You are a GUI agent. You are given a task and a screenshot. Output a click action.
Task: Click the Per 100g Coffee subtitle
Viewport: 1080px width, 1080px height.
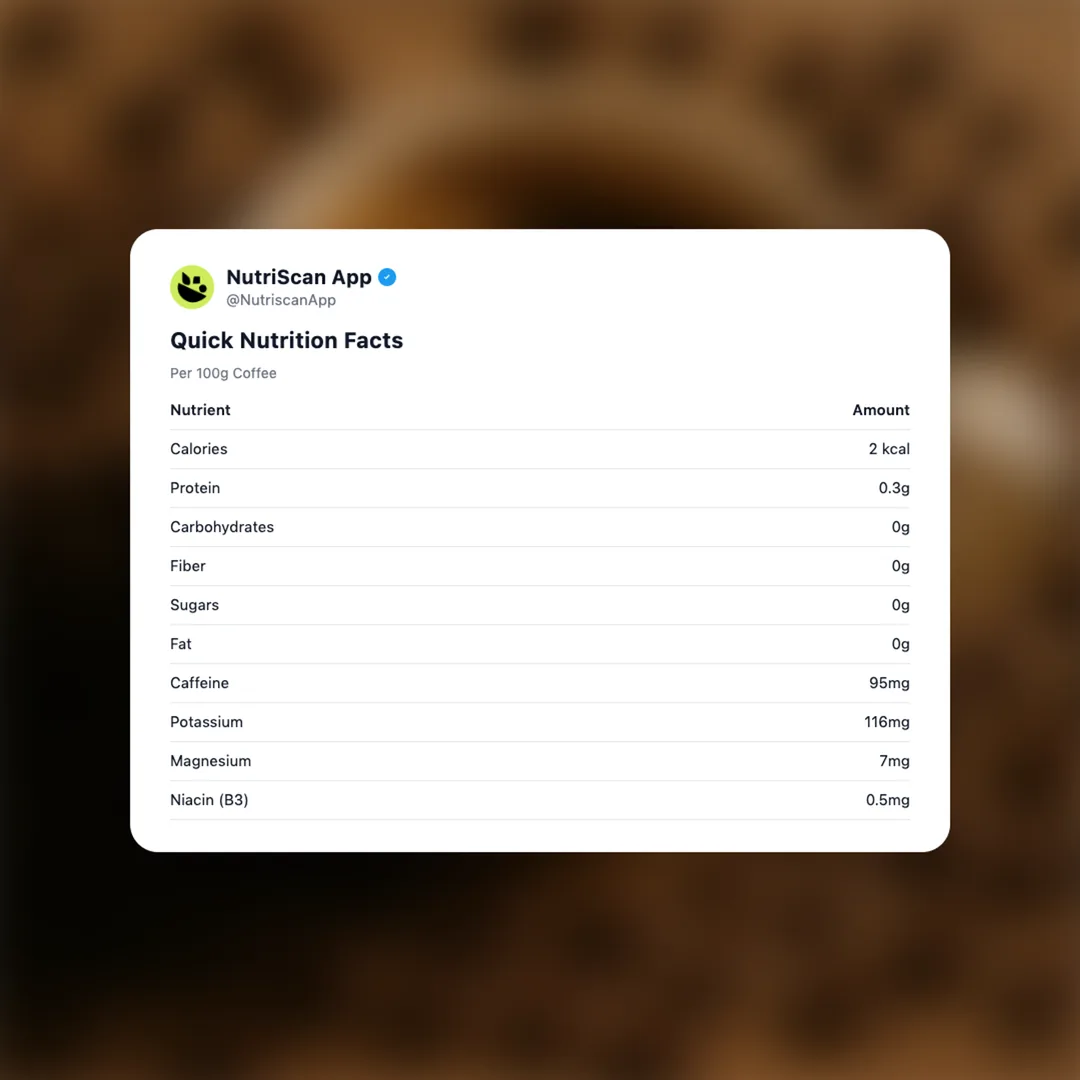tap(223, 373)
